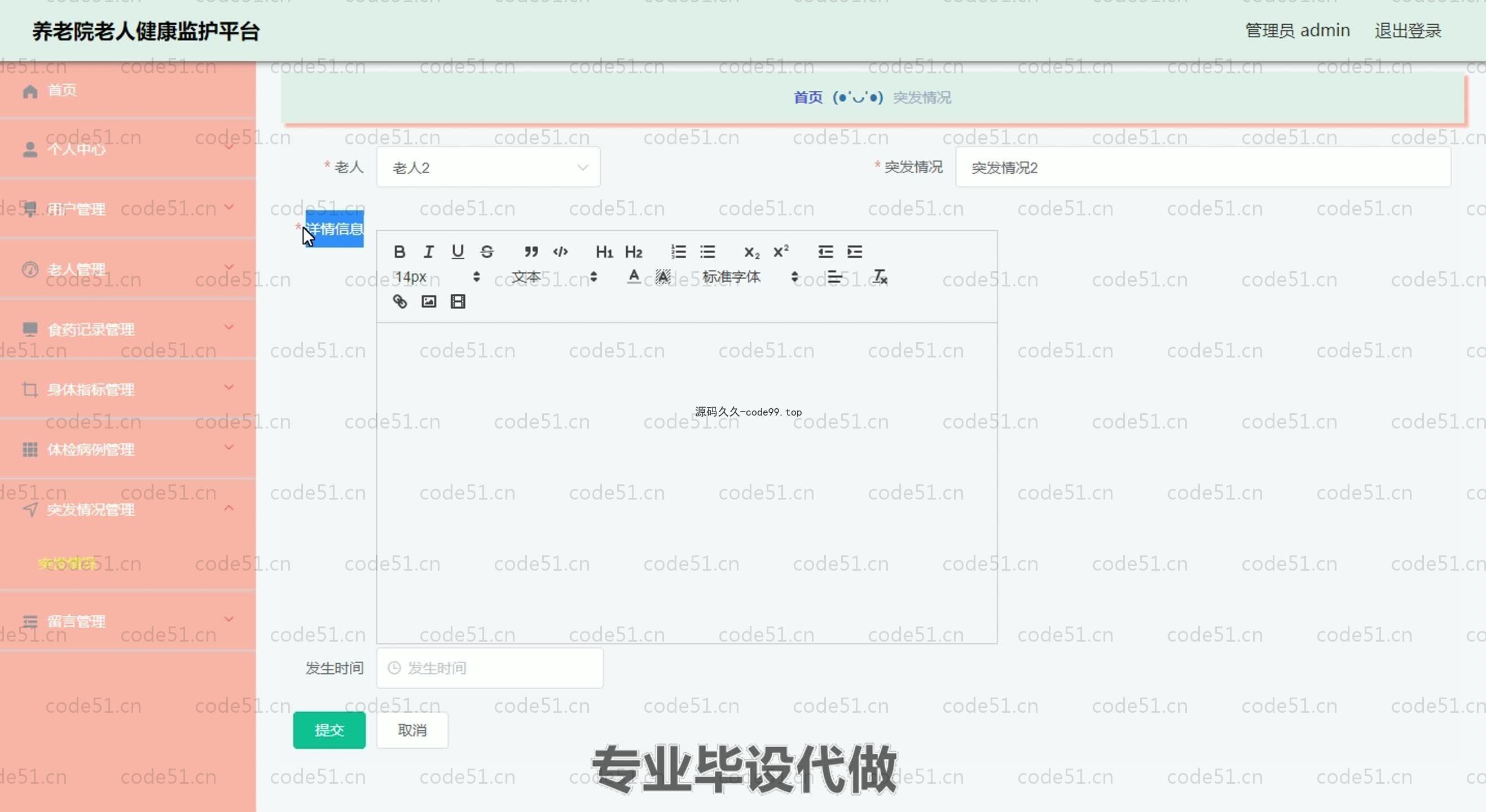Viewport: 1486px width, 812px height.
Task: Insert a hyperlink in the editor
Action: (399, 302)
